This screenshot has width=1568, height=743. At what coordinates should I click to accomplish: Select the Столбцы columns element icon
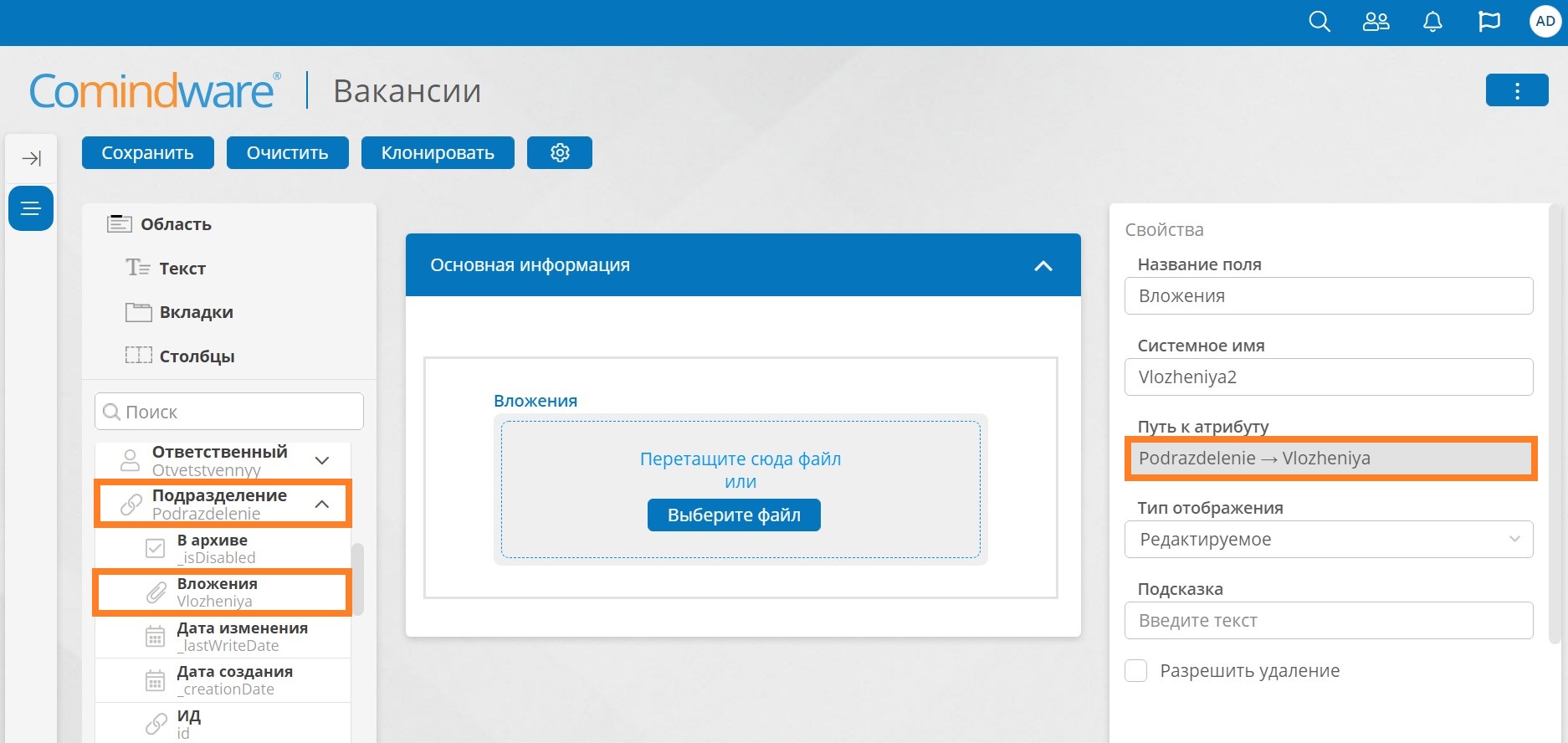pyautogui.click(x=138, y=356)
